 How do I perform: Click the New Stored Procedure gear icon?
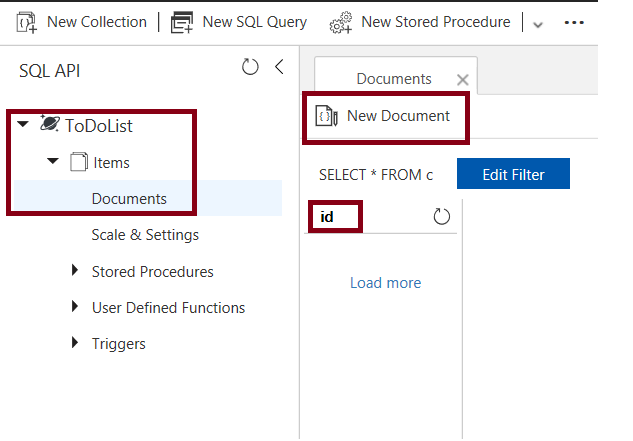pos(340,21)
